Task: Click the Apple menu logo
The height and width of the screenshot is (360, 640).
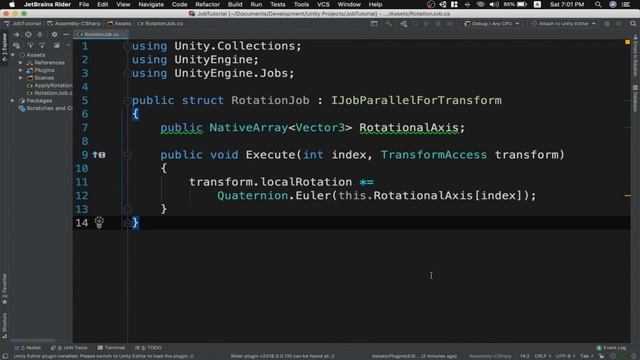Action: [x=12, y=4]
